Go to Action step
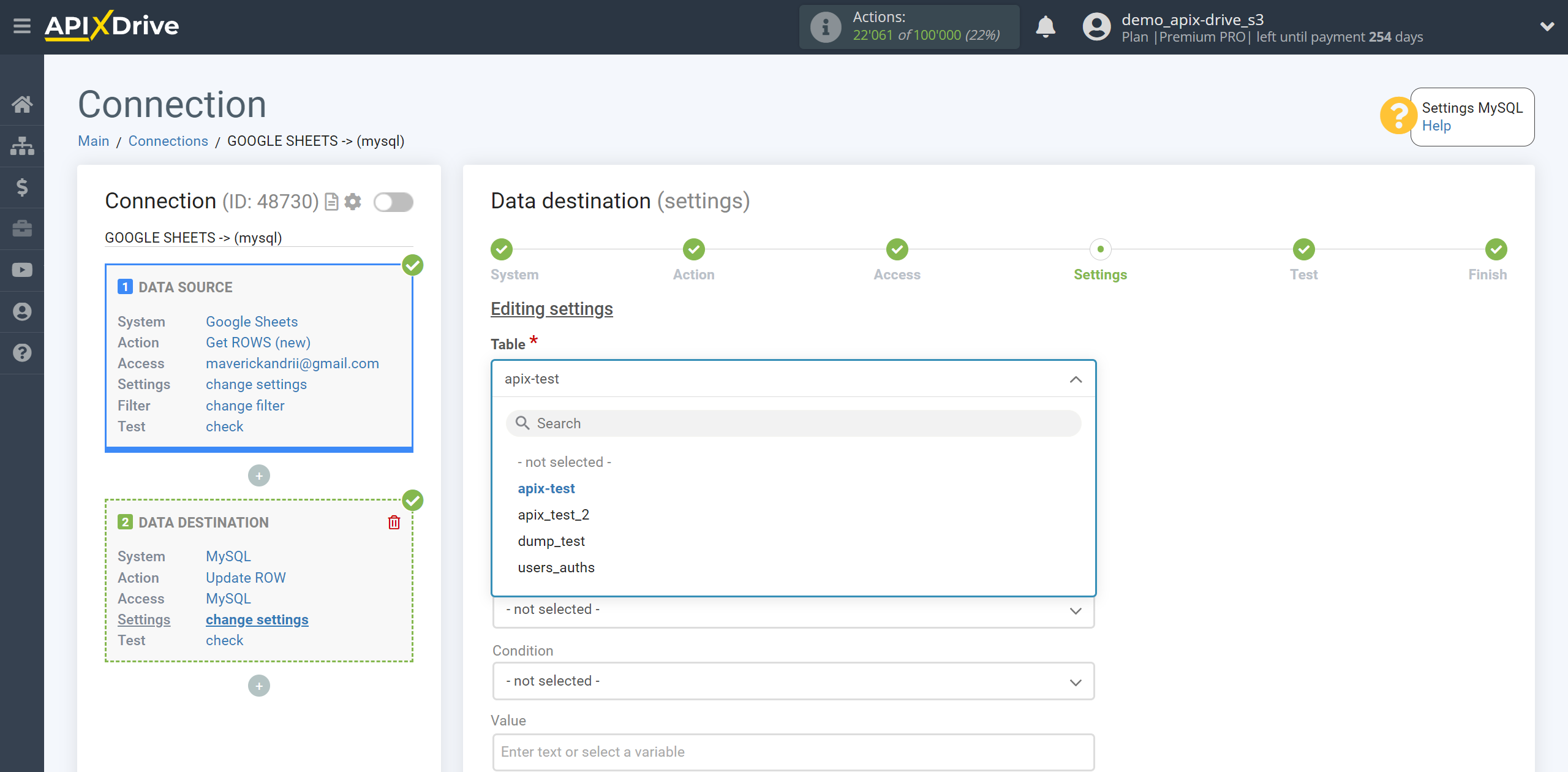Viewport: 1568px width, 772px height. (694, 249)
